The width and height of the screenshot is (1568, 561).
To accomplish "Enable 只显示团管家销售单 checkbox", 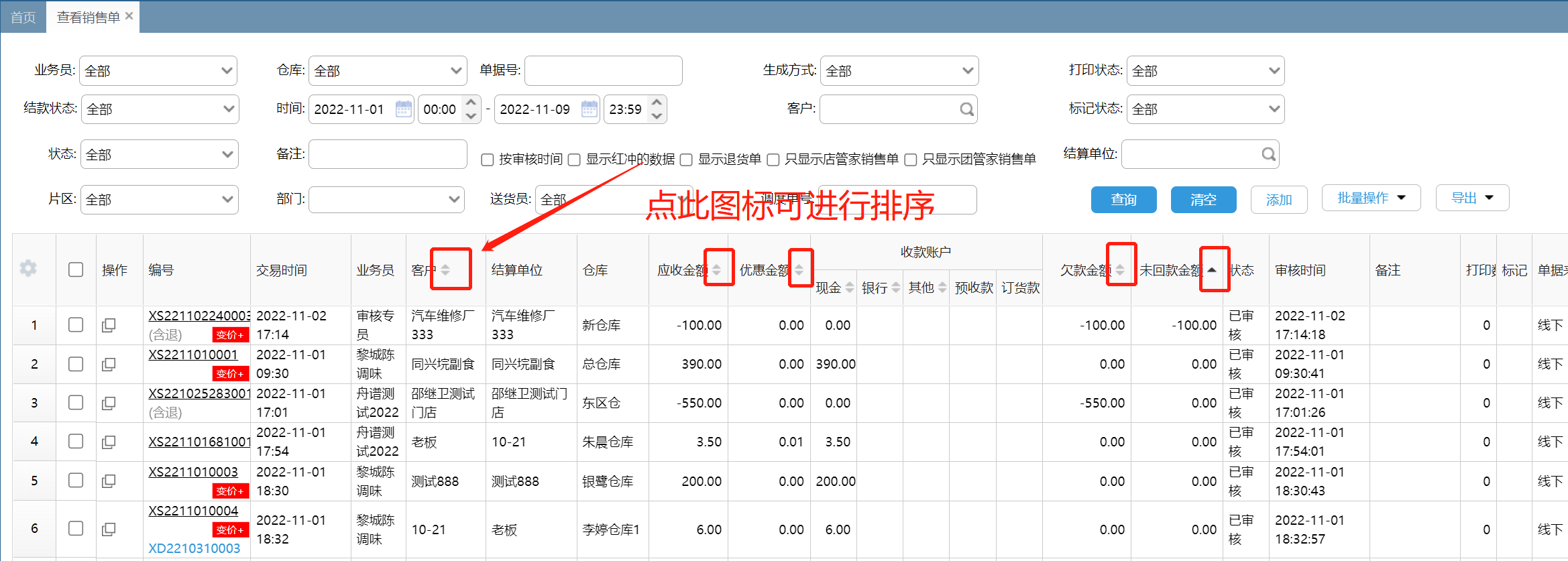I will point(911,160).
